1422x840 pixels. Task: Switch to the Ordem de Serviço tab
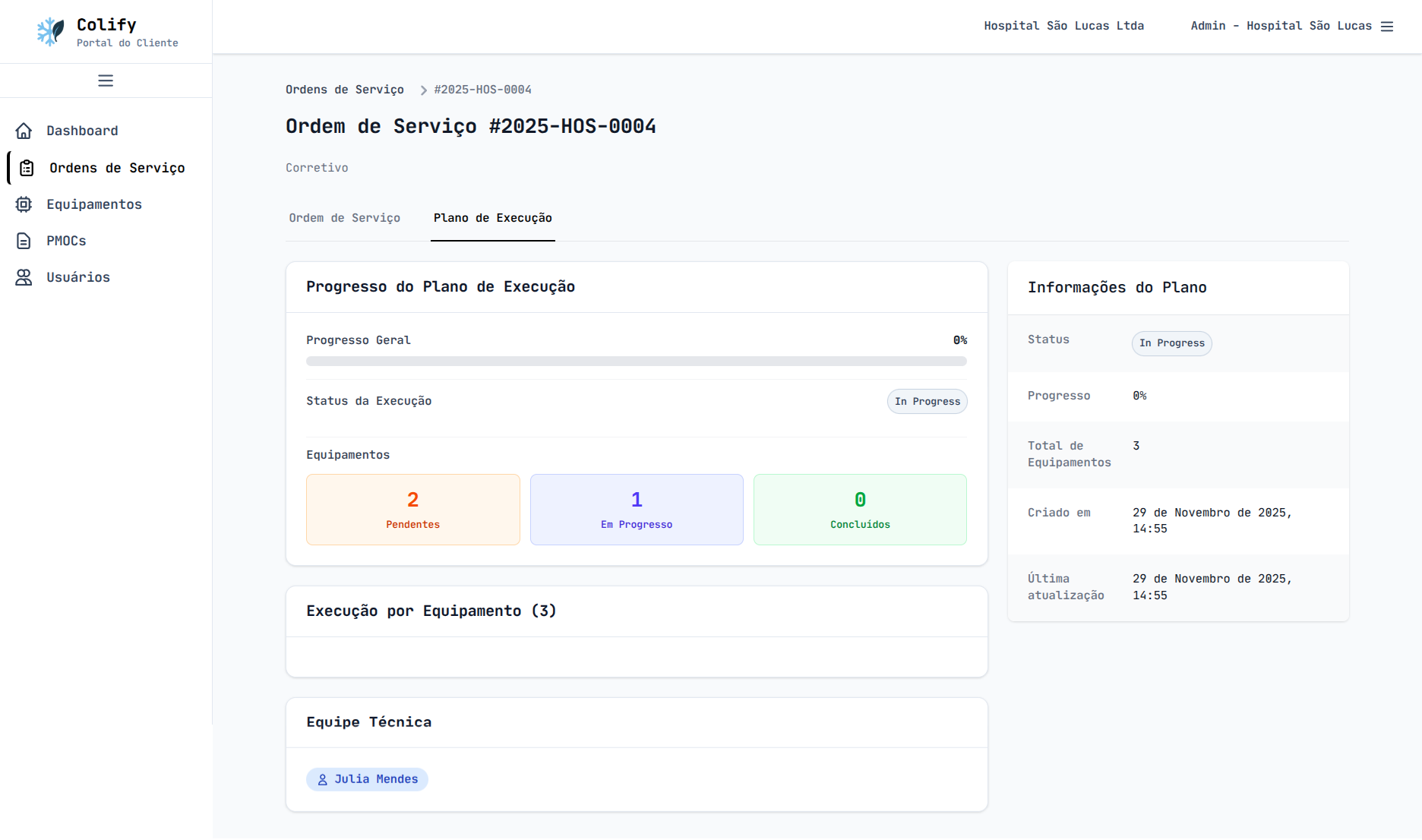click(344, 218)
